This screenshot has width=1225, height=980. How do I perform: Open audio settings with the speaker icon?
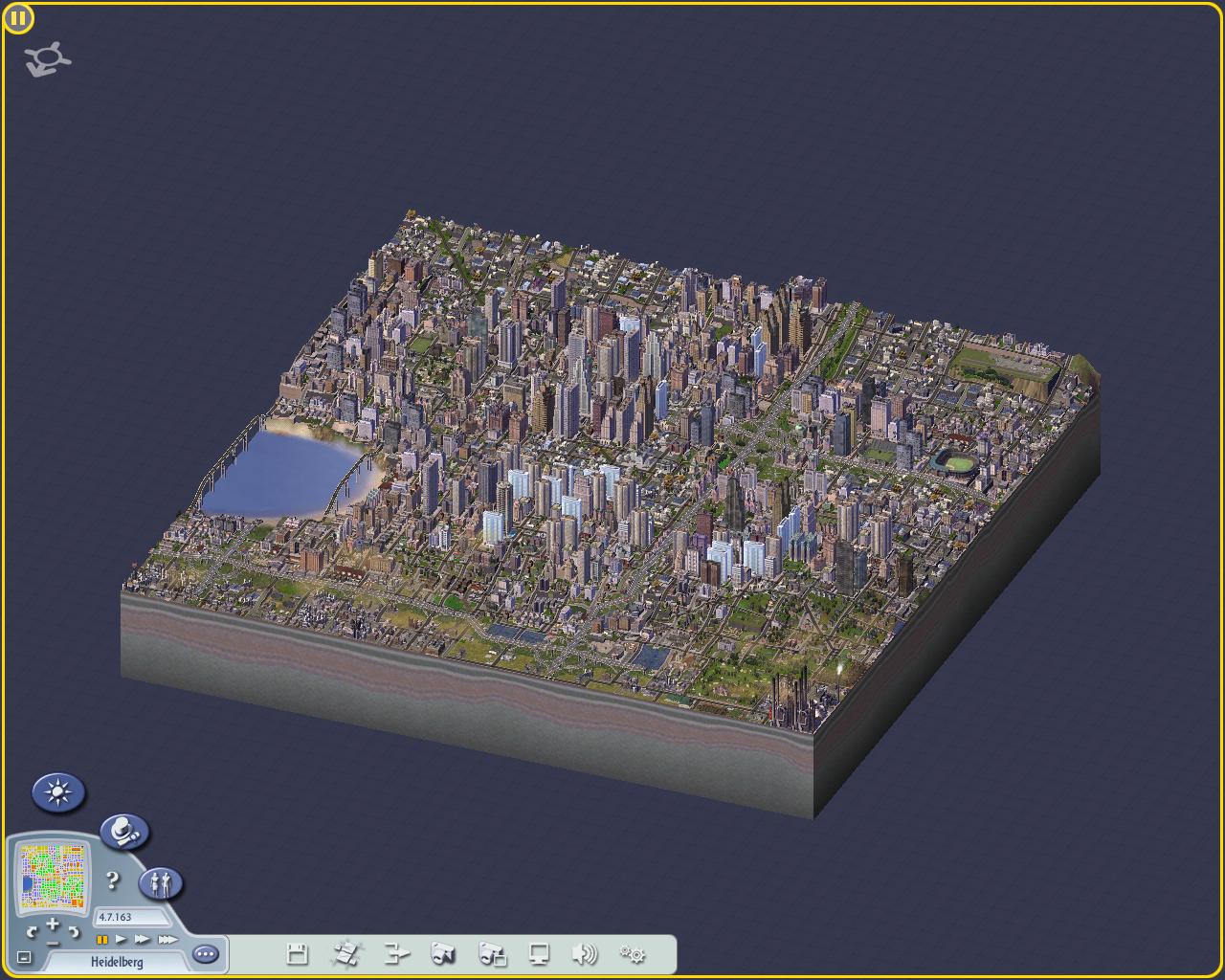[585, 953]
